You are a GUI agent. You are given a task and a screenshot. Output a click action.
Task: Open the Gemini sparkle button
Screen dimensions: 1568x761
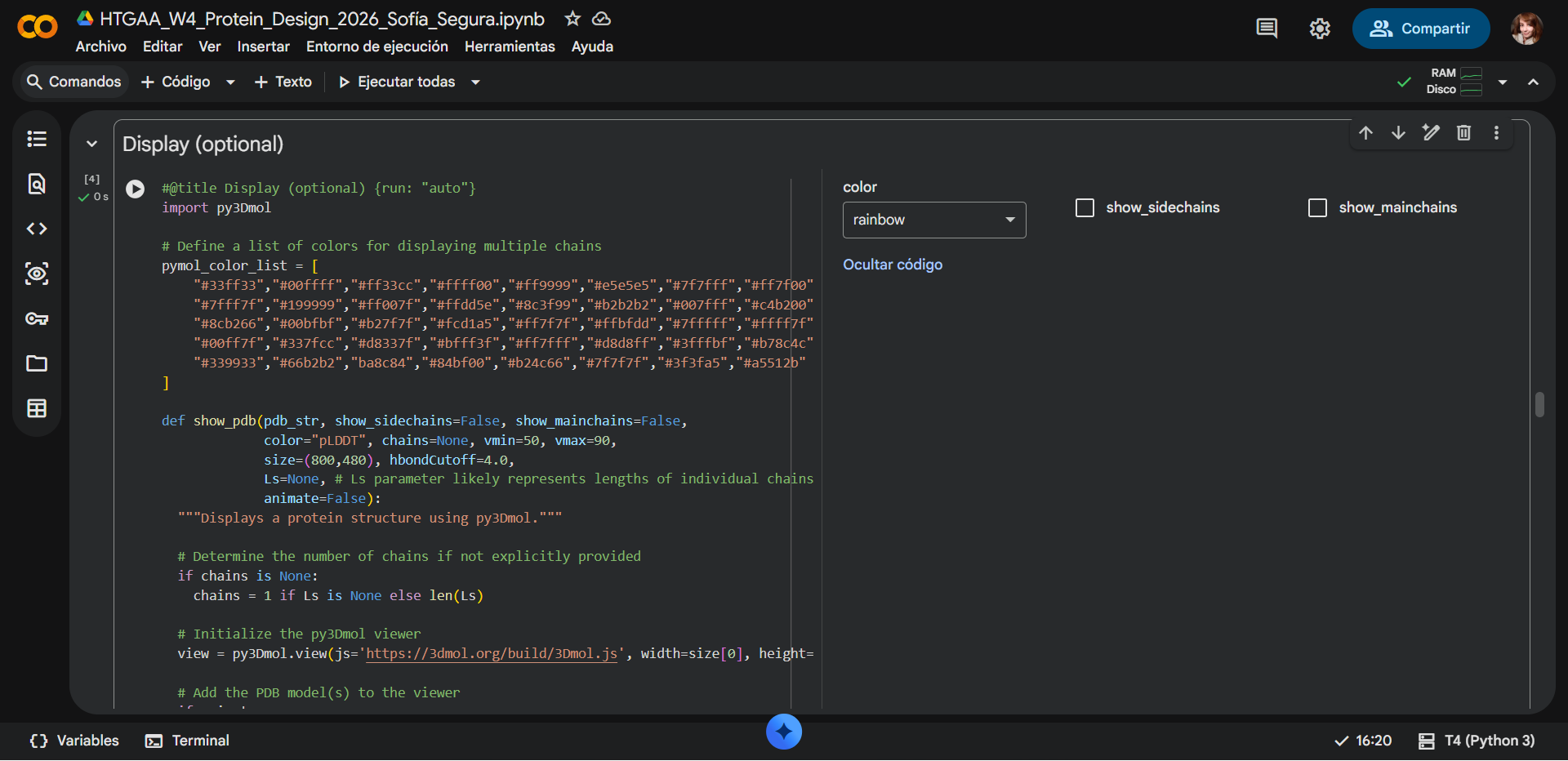pos(784,732)
